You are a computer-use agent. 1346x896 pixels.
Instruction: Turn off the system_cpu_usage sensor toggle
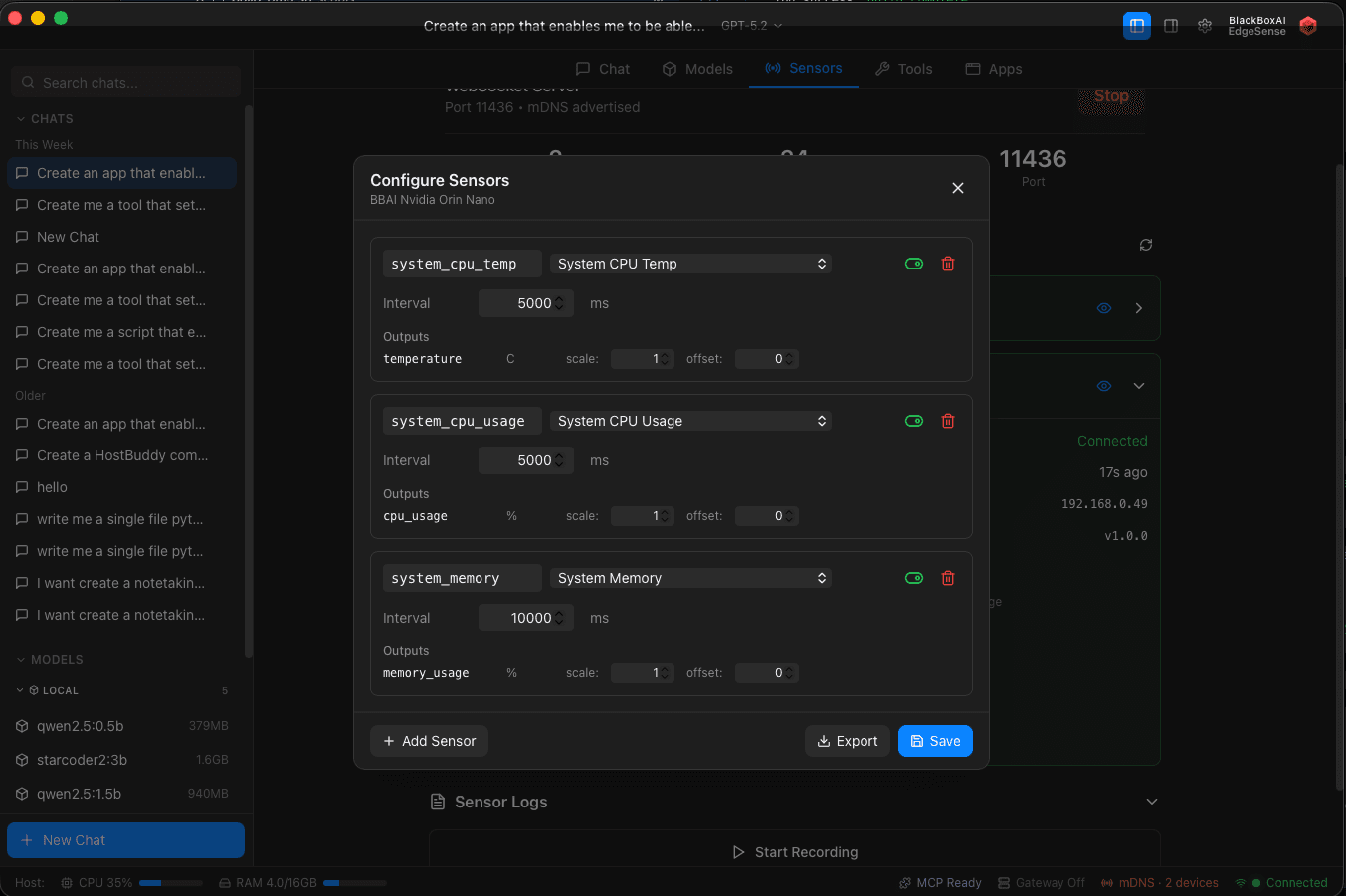click(x=914, y=421)
